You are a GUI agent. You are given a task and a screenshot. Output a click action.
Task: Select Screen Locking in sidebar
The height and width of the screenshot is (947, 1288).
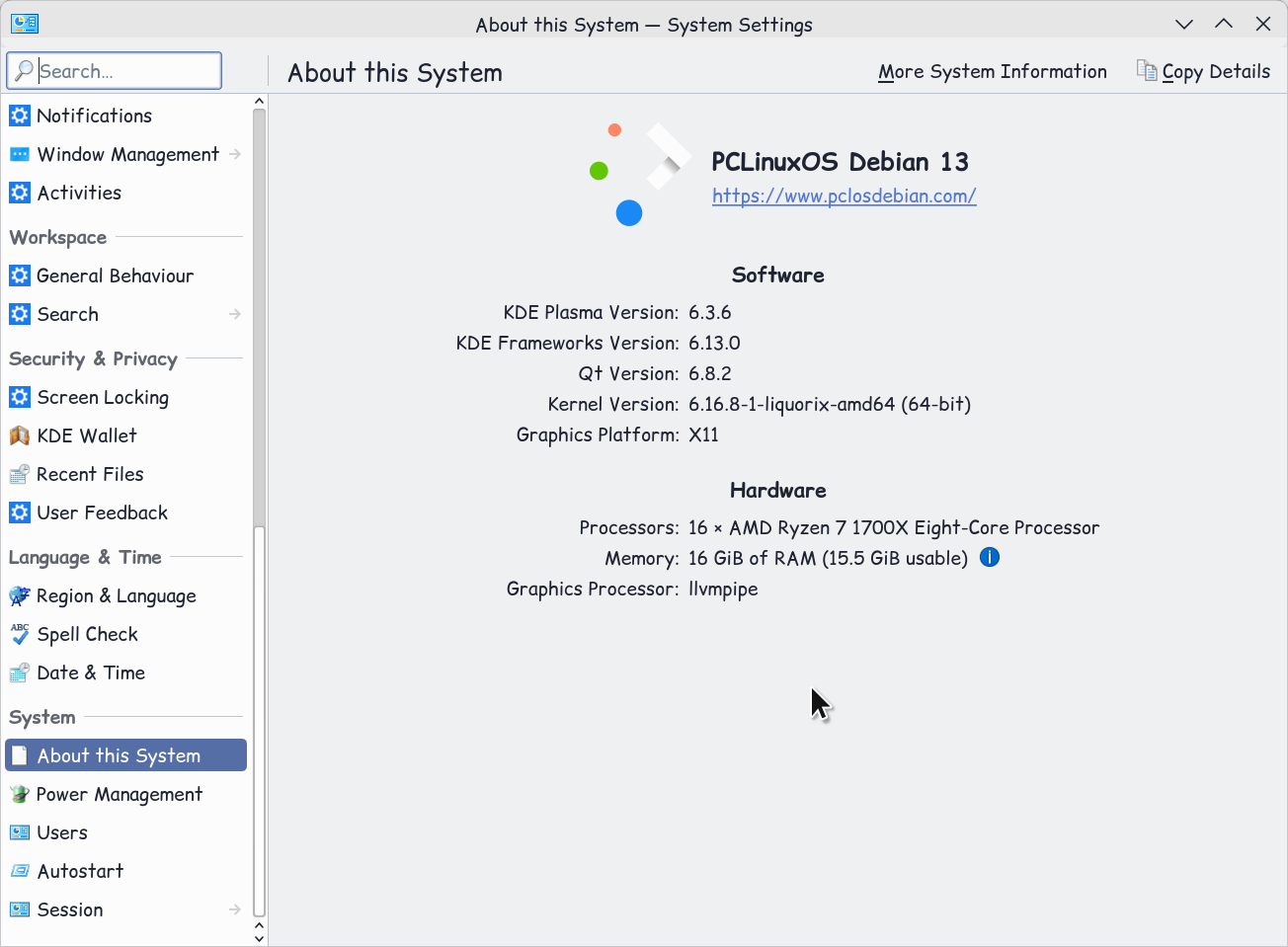103,397
